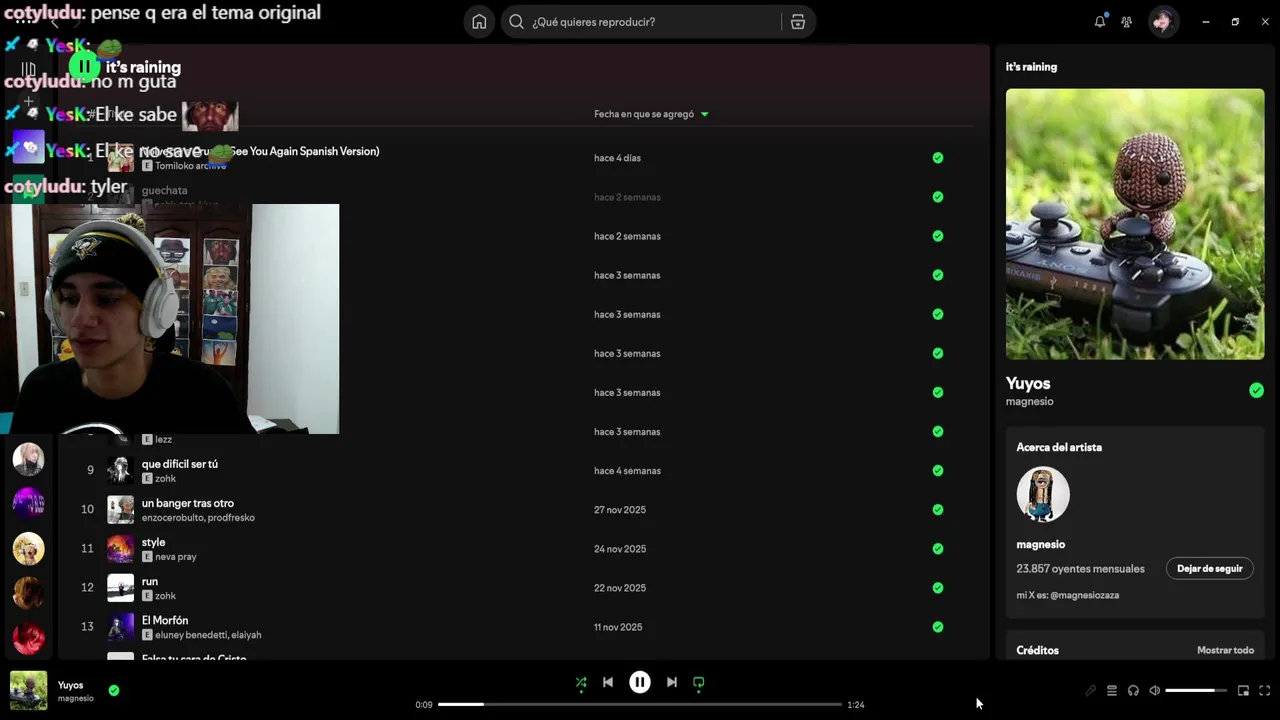Seek on the song progress bar
The height and width of the screenshot is (720, 1280).
point(640,705)
